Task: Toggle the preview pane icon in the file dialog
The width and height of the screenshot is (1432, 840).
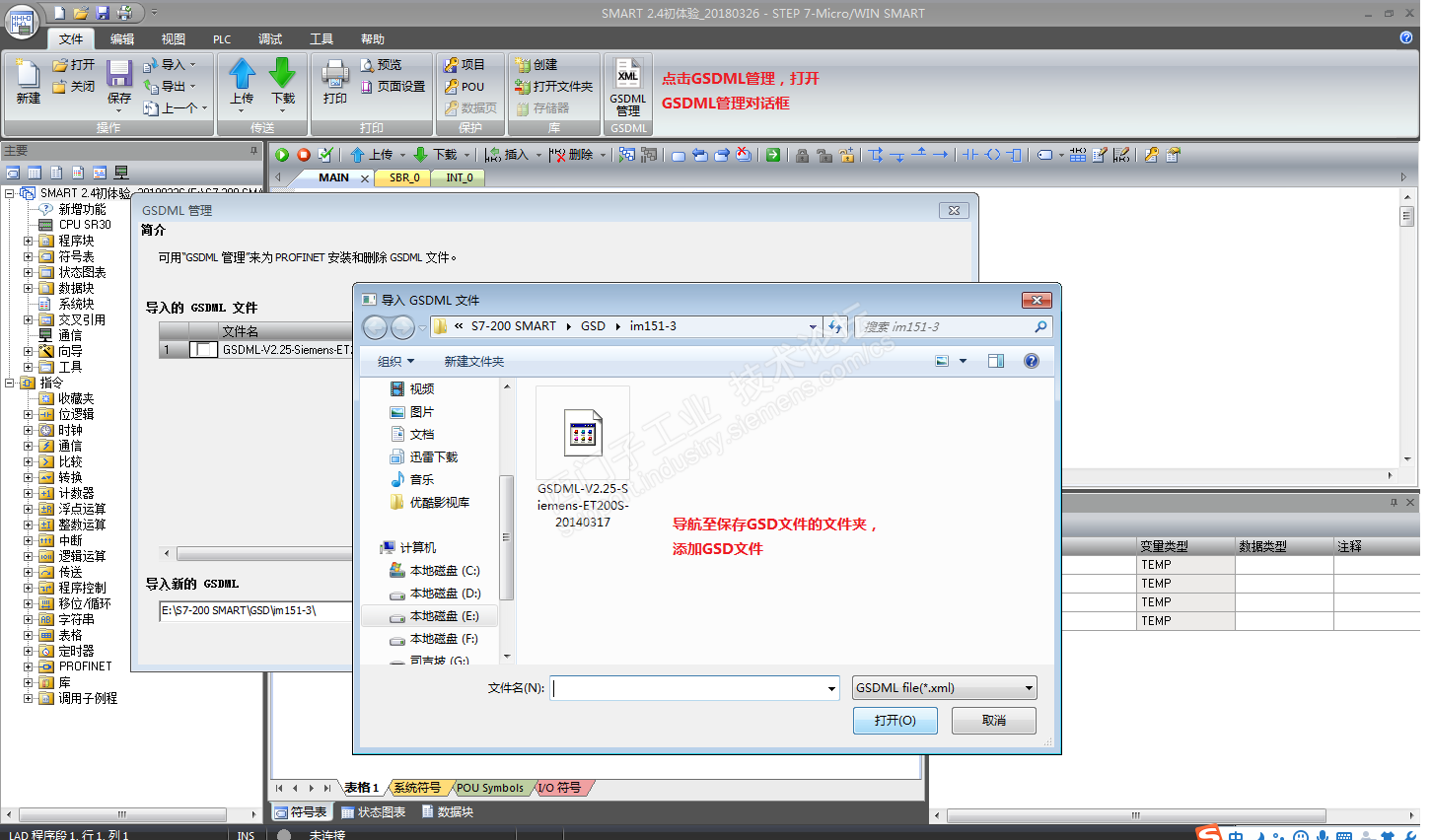Action: coord(996,361)
